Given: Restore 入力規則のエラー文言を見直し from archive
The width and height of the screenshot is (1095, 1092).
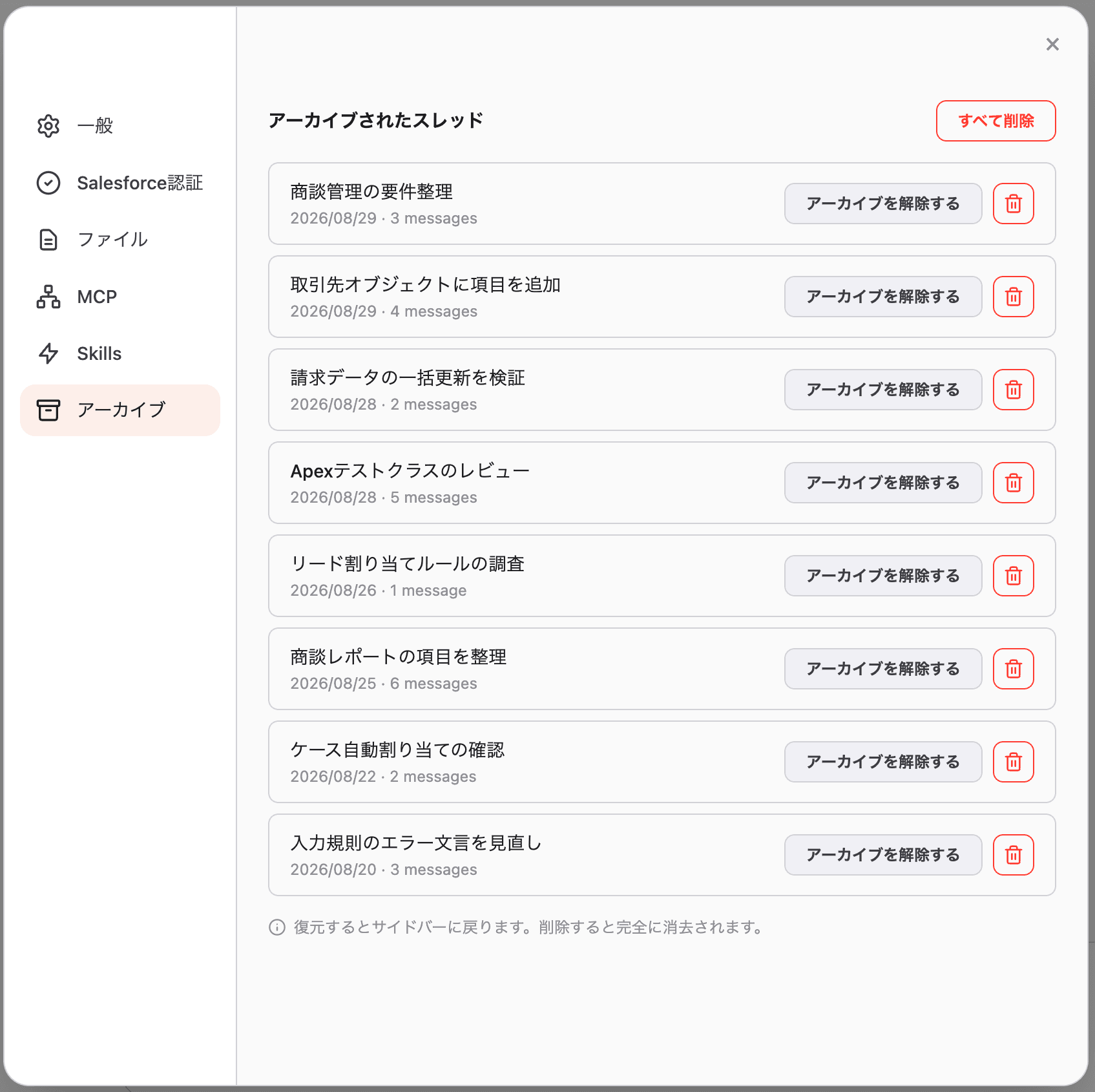Looking at the screenshot, I should coord(883,855).
